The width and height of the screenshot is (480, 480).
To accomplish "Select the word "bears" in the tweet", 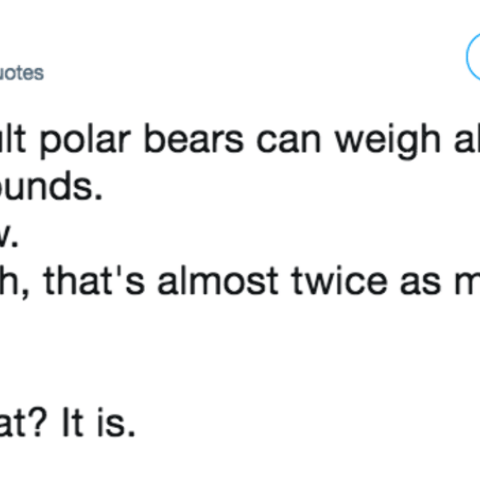I will 194,139.
